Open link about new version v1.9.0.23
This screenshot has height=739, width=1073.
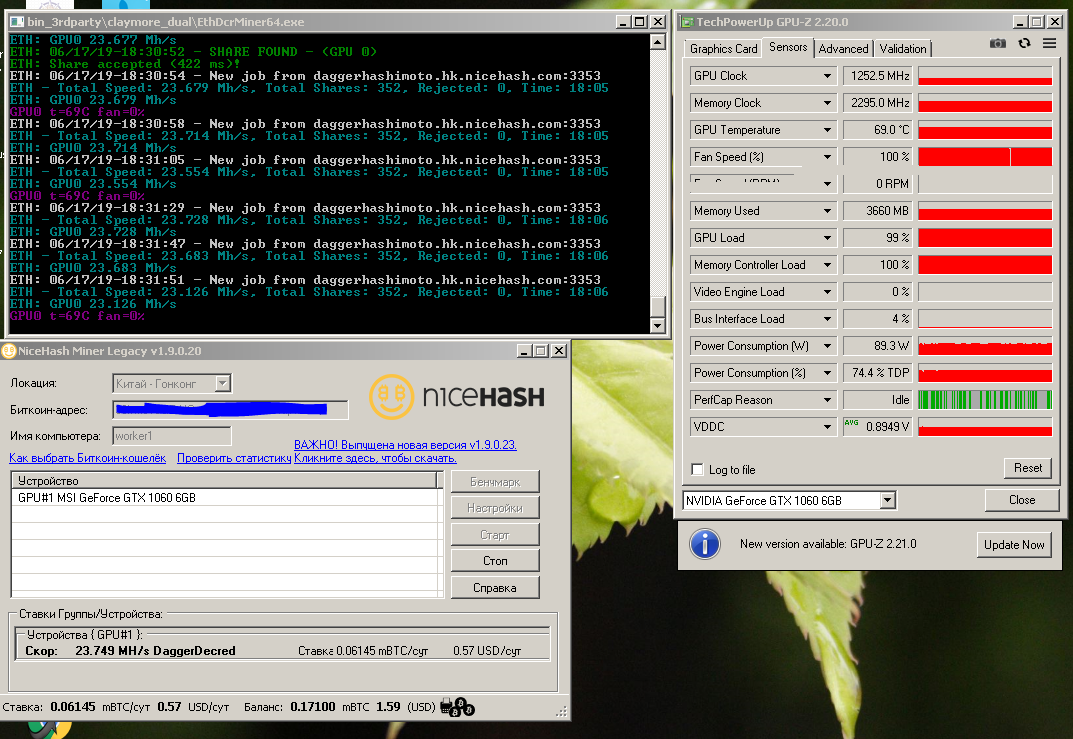click(405, 445)
